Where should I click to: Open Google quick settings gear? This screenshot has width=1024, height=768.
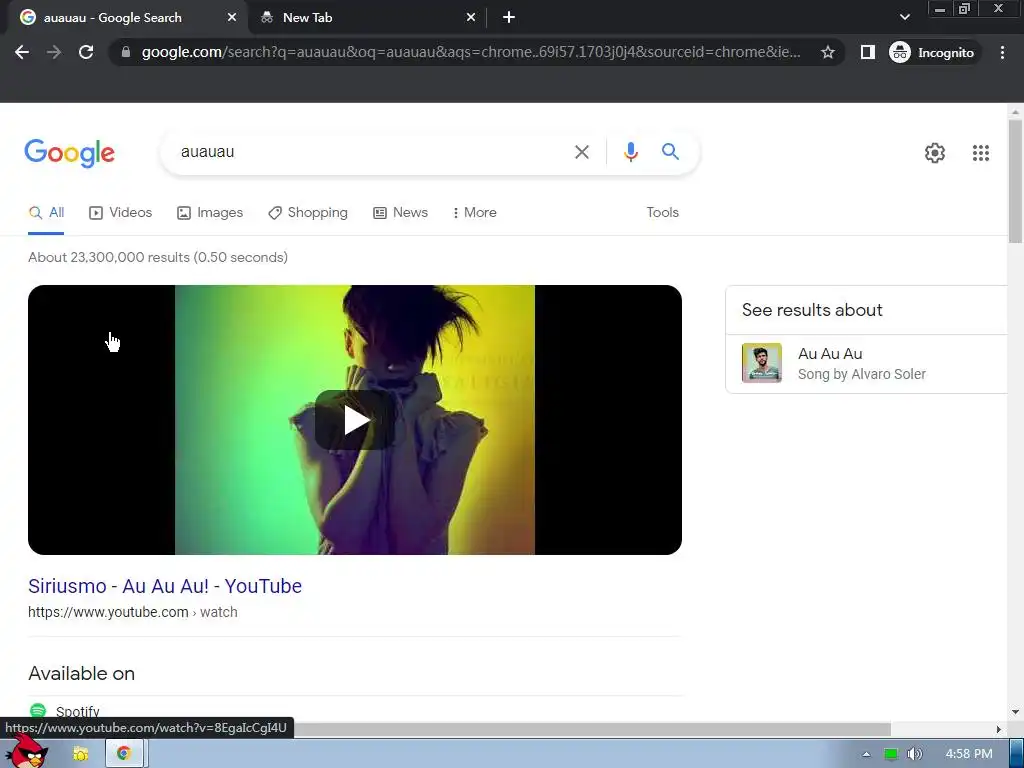[x=935, y=153]
